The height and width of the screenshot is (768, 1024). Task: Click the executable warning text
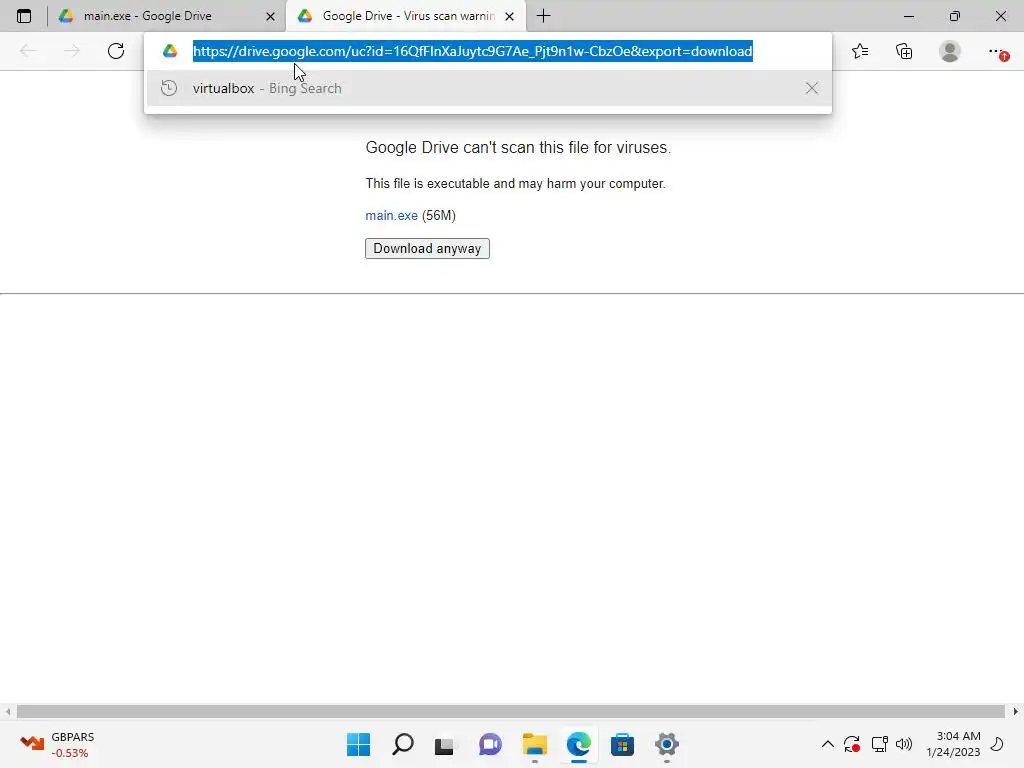coord(515,184)
